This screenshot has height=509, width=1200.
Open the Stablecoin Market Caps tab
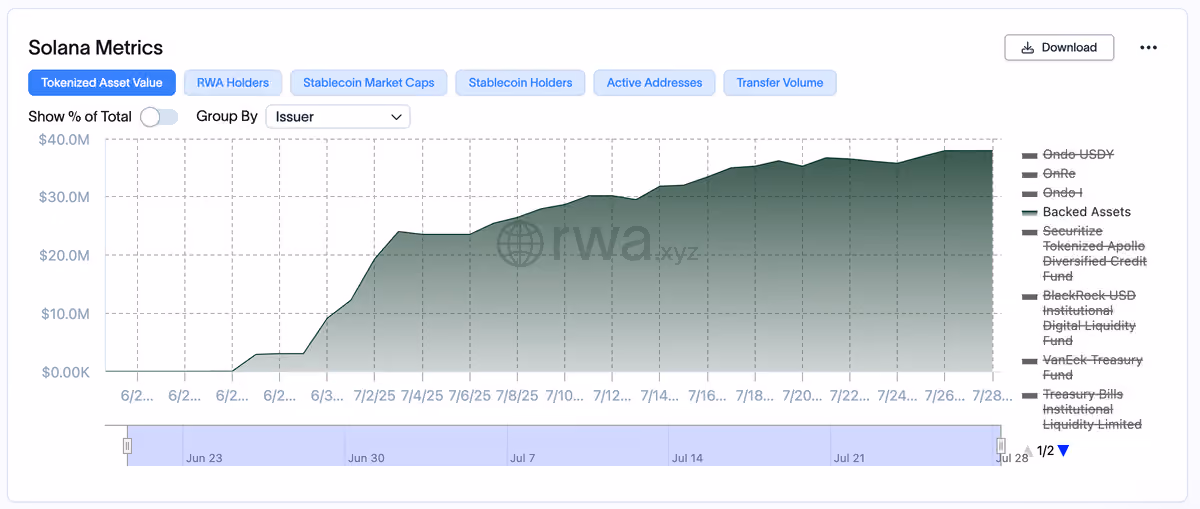[x=369, y=83]
